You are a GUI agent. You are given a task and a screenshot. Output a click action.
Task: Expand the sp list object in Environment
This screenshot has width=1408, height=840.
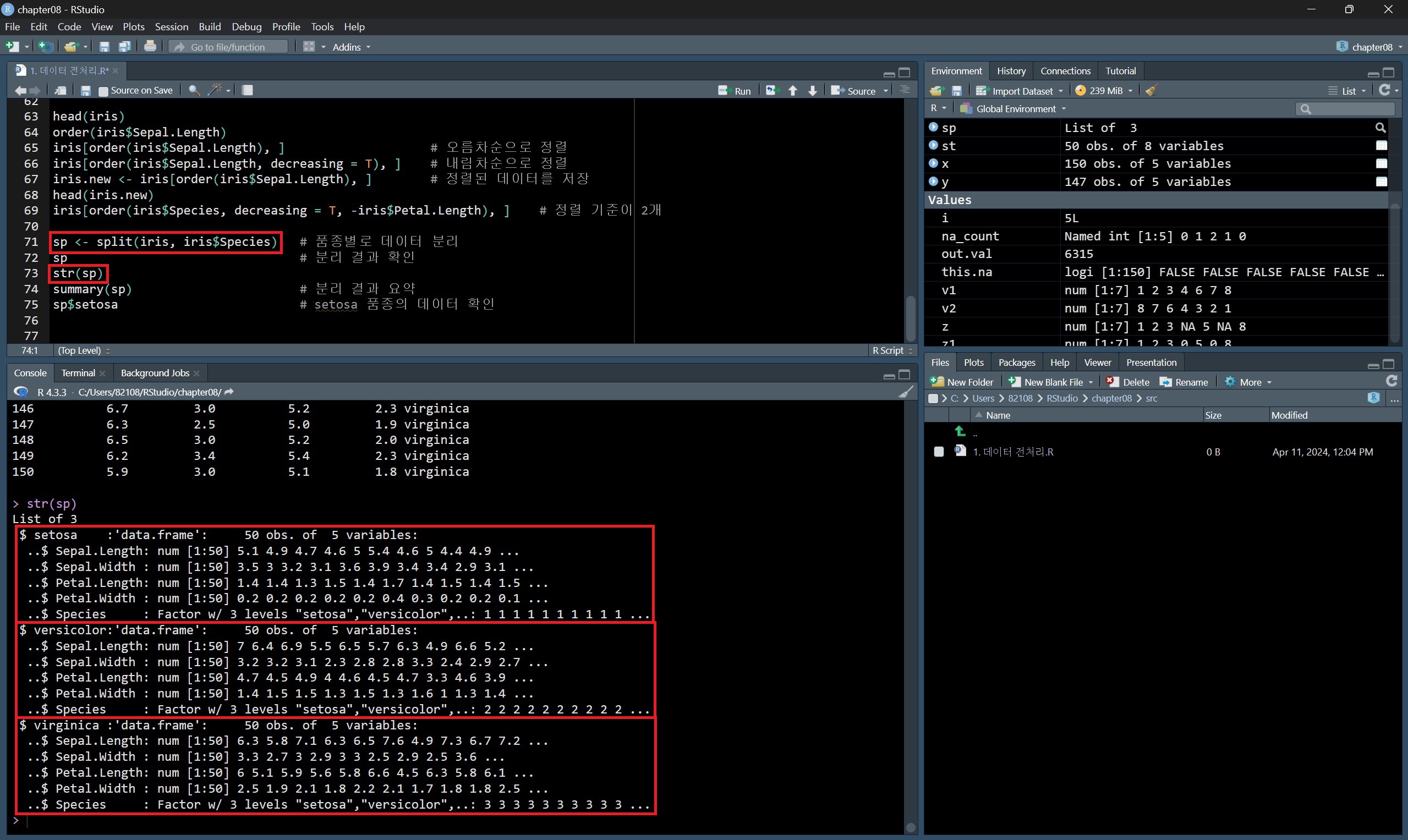pyautogui.click(x=934, y=128)
